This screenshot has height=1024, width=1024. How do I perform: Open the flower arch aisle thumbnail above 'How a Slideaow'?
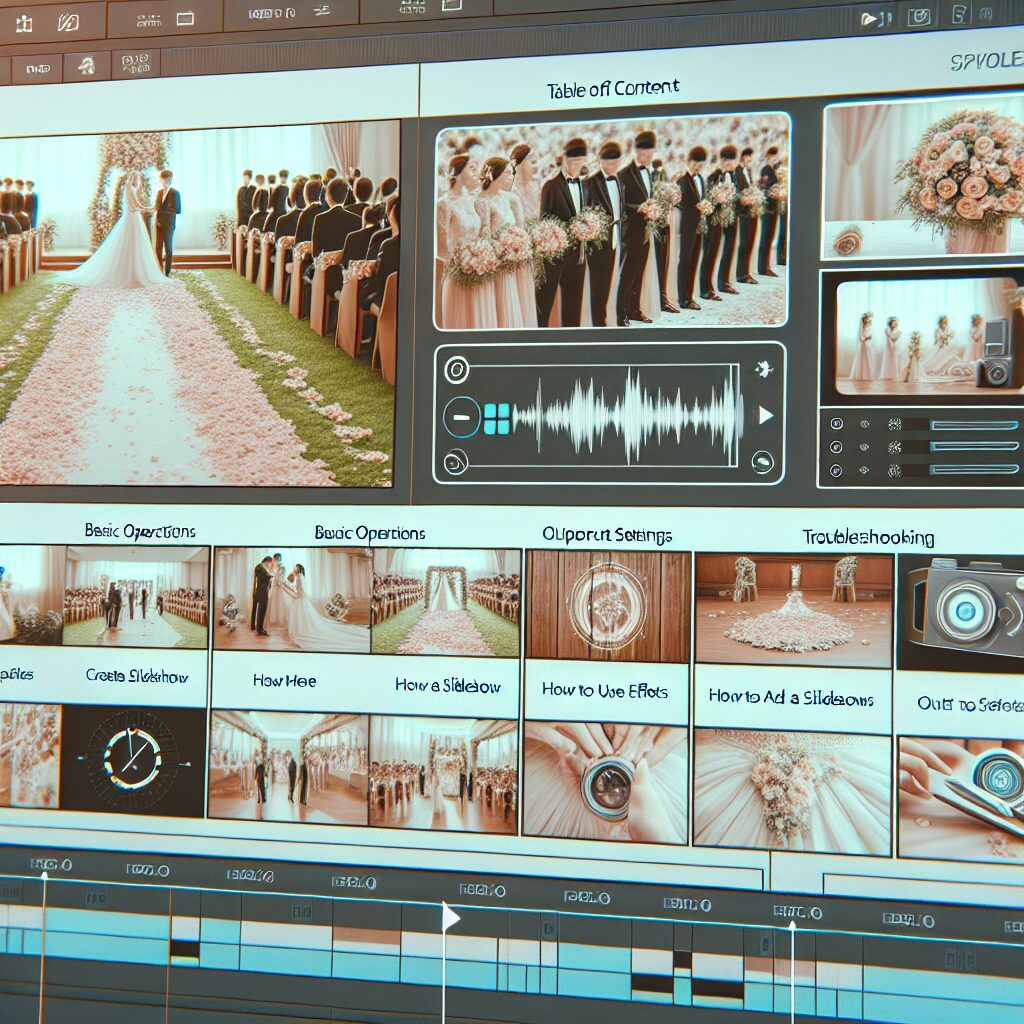[446, 602]
